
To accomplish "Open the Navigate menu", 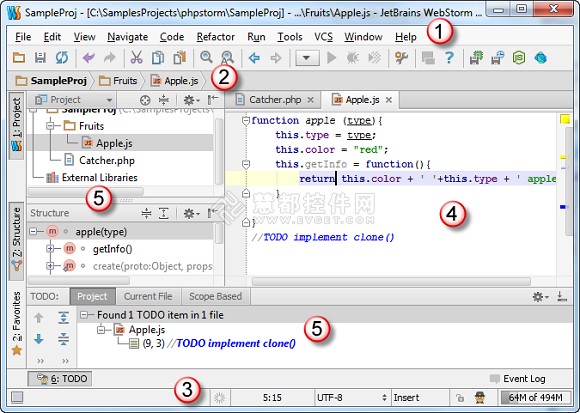I will pos(128,37).
